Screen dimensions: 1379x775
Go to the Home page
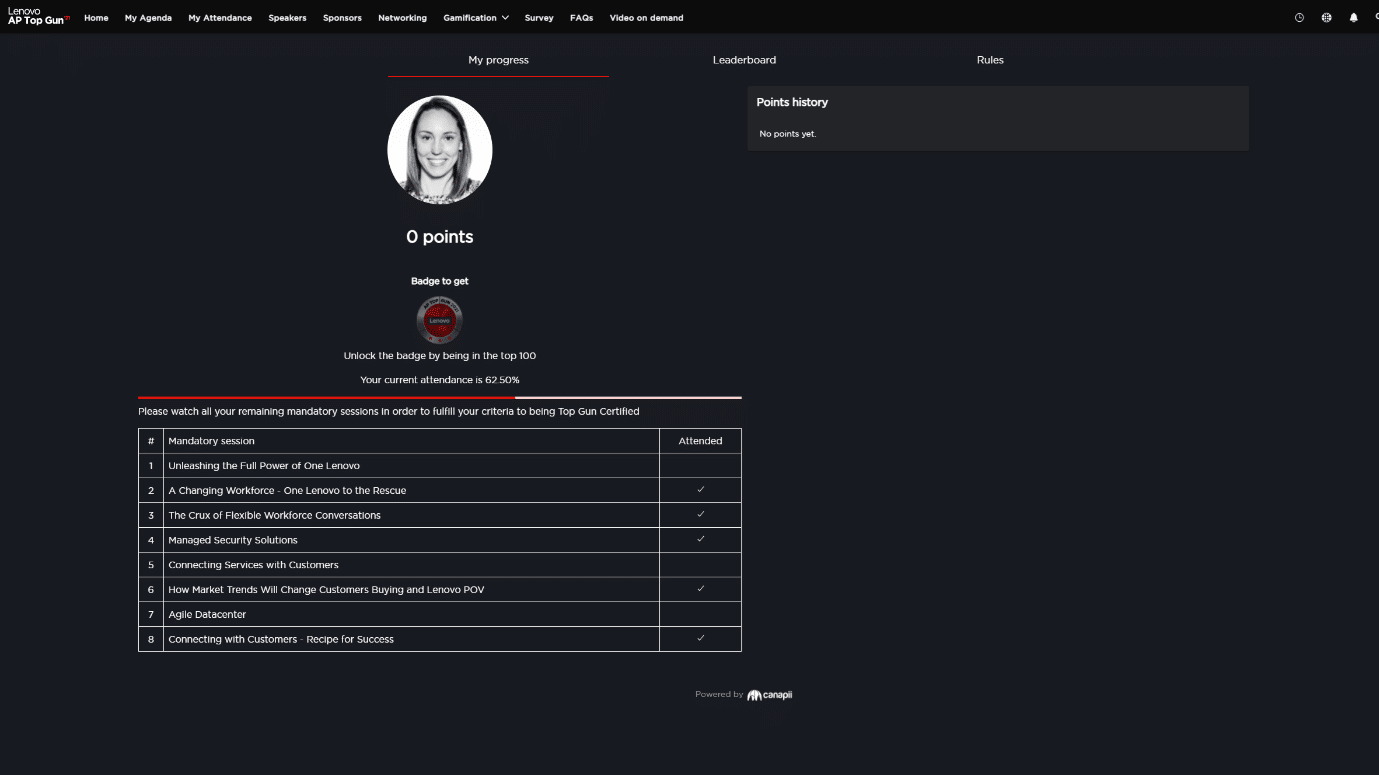(96, 18)
